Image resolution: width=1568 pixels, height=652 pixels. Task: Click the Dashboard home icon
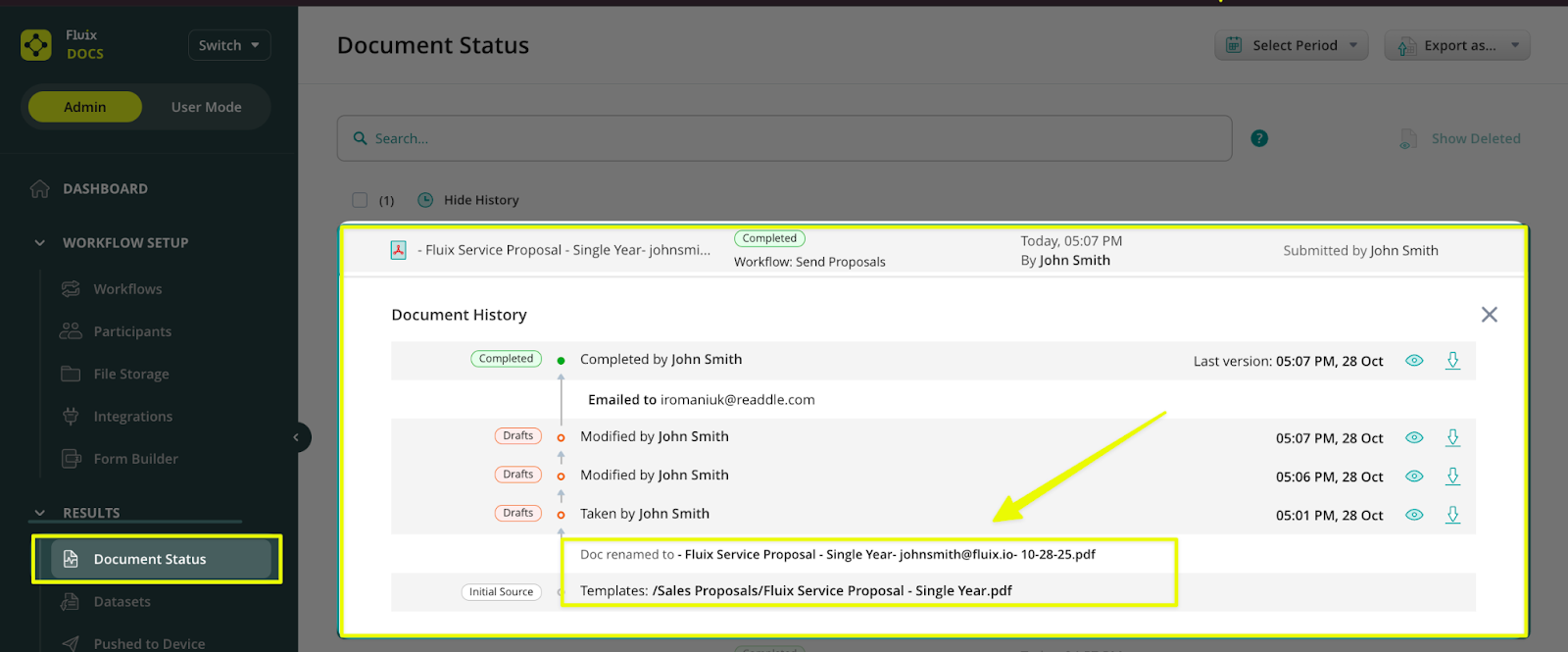point(40,189)
